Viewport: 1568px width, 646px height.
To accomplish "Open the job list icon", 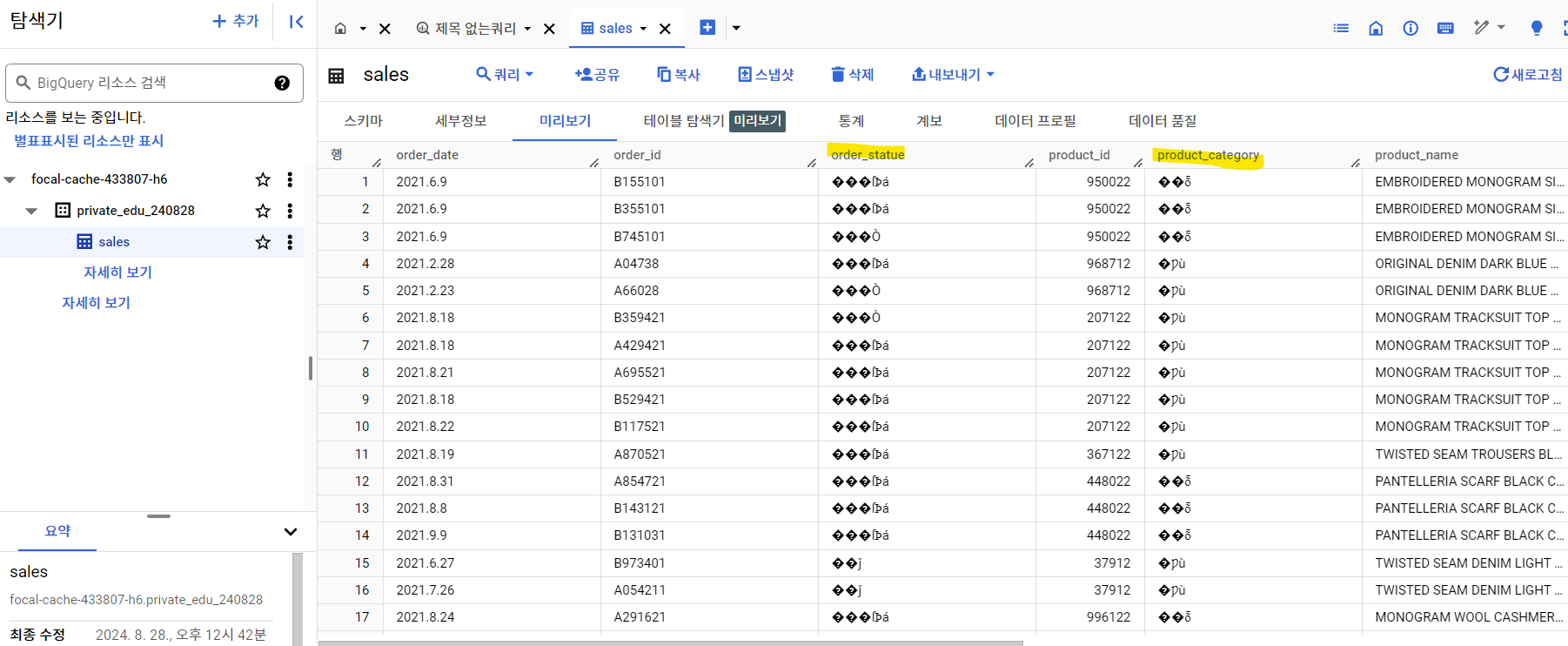I will tap(1341, 29).
